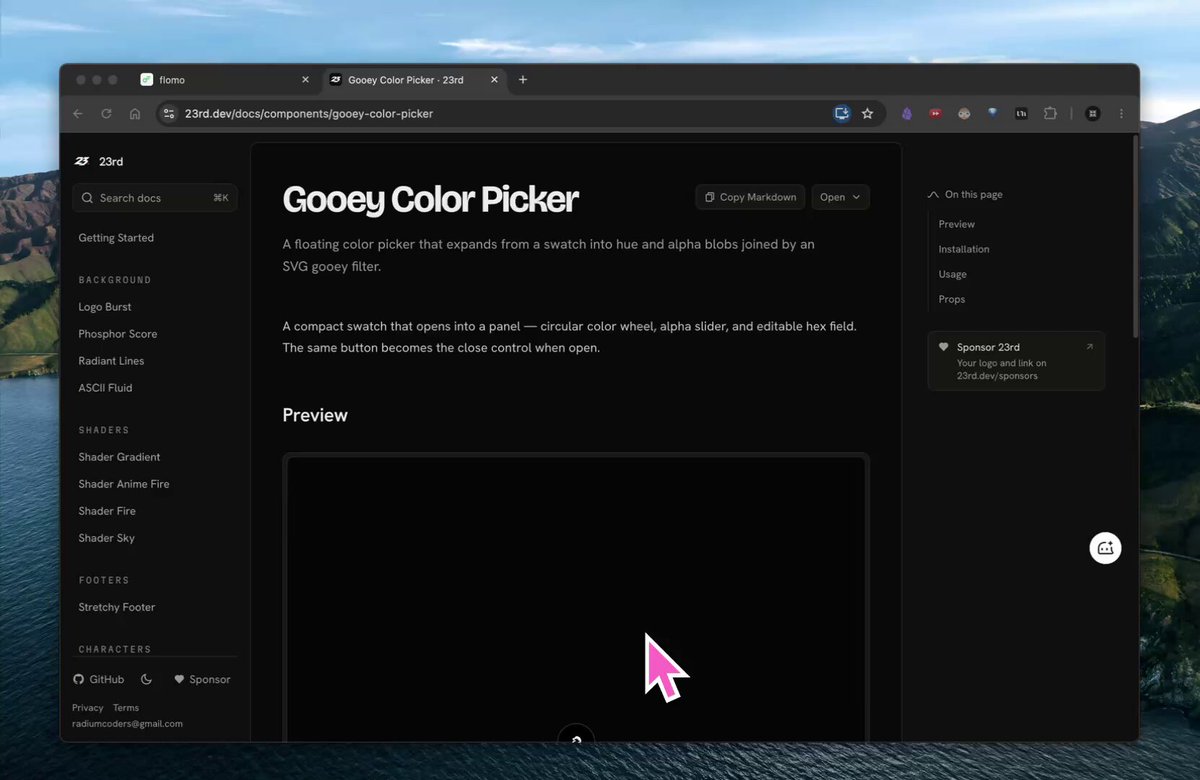
Task: Open the floating chat assistant button
Action: (1105, 547)
